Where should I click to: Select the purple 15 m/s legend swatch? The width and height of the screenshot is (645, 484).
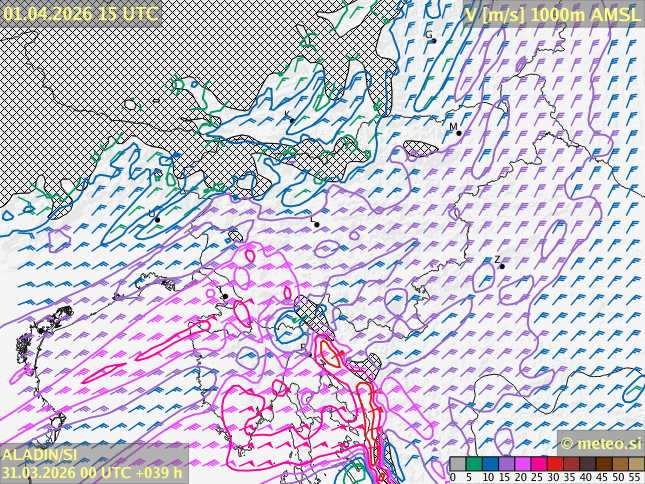(x=506, y=464)
